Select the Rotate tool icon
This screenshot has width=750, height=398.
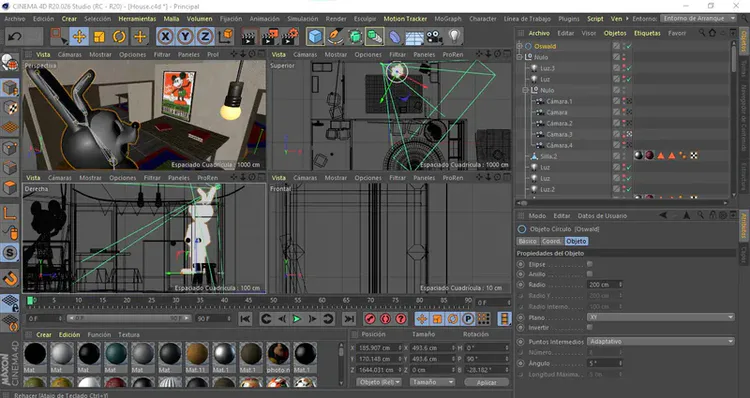(x=119, y=37)
